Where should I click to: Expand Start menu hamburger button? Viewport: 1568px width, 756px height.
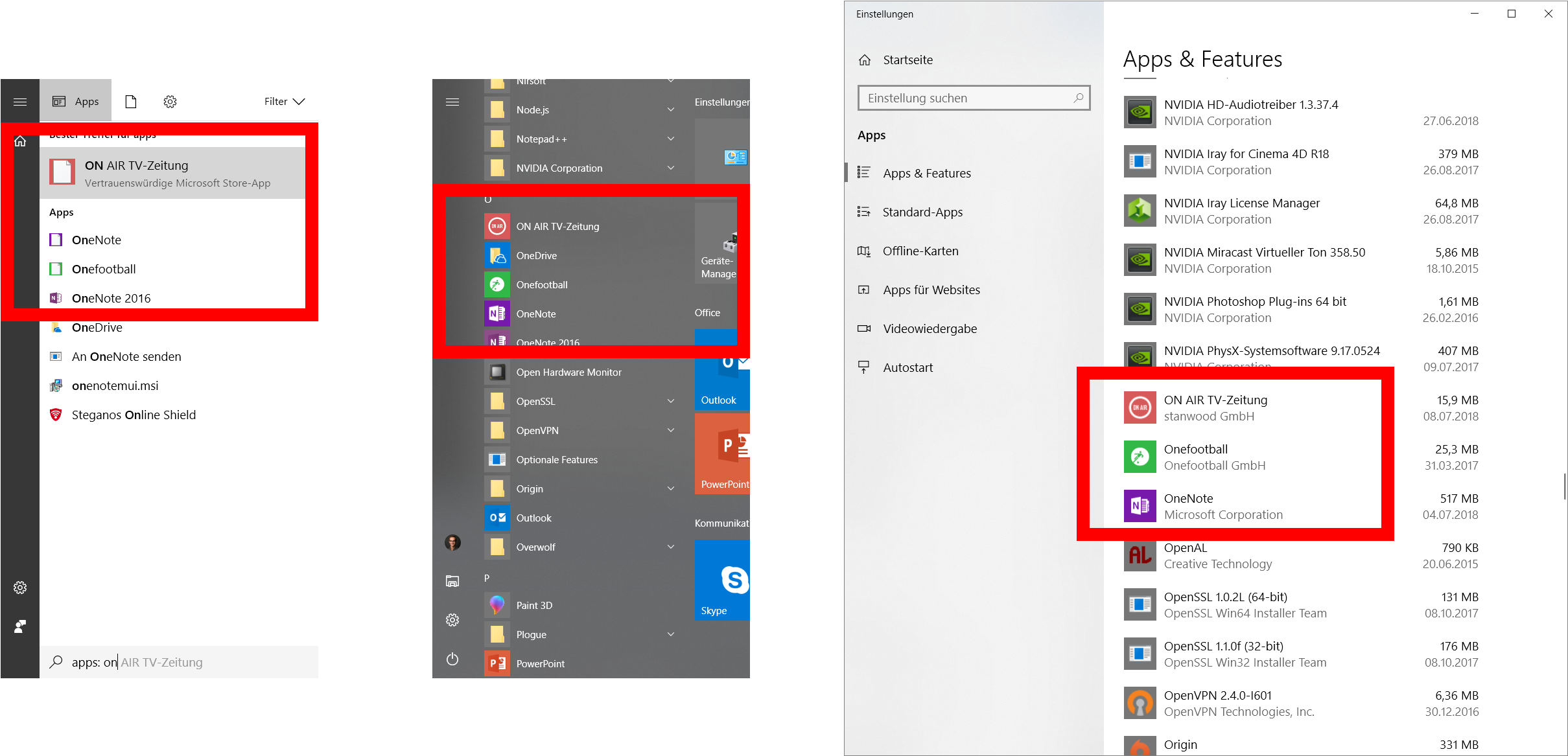point(452,102)
